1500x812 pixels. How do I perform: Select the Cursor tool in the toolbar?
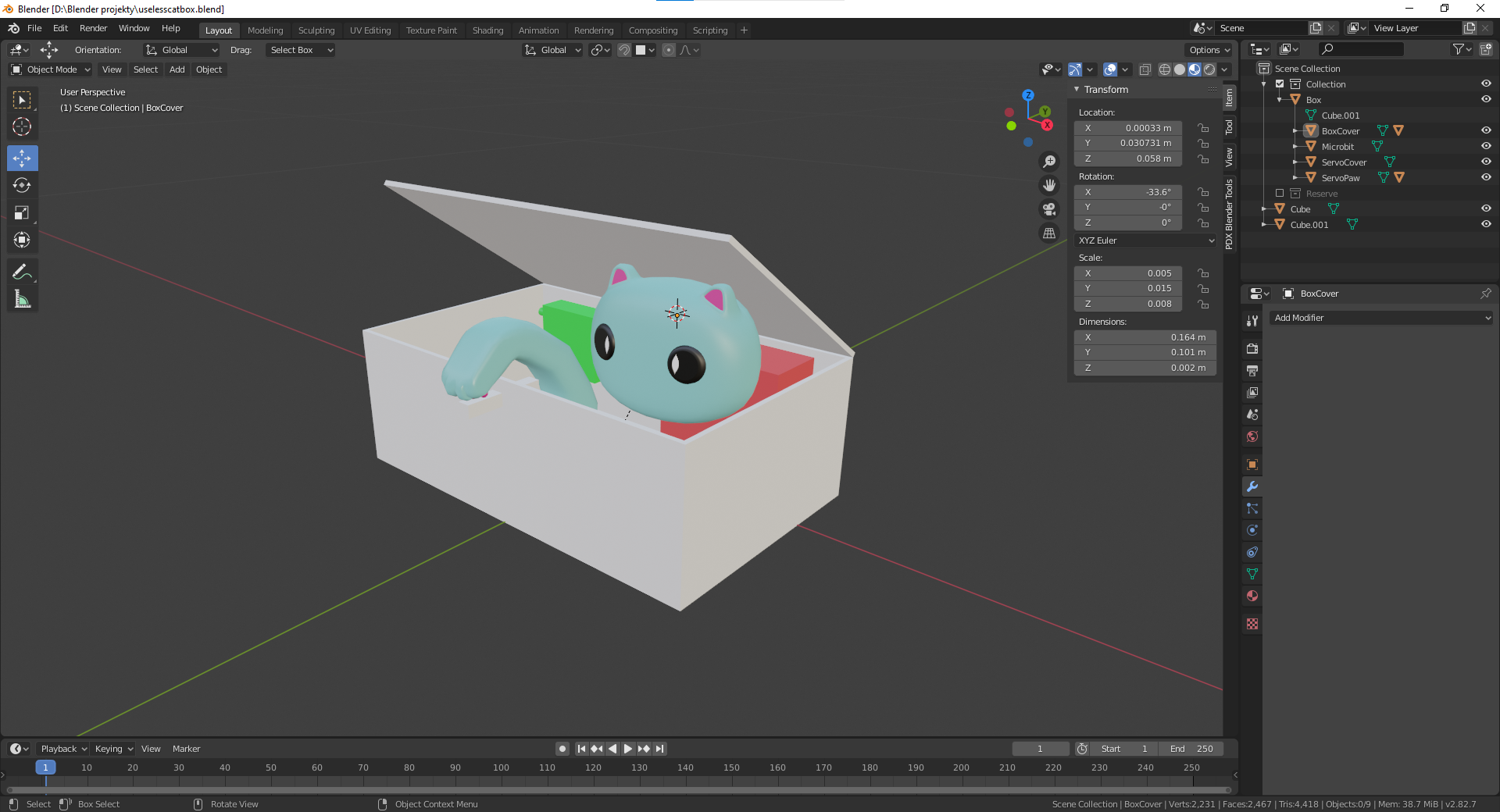tap(22, 126)
